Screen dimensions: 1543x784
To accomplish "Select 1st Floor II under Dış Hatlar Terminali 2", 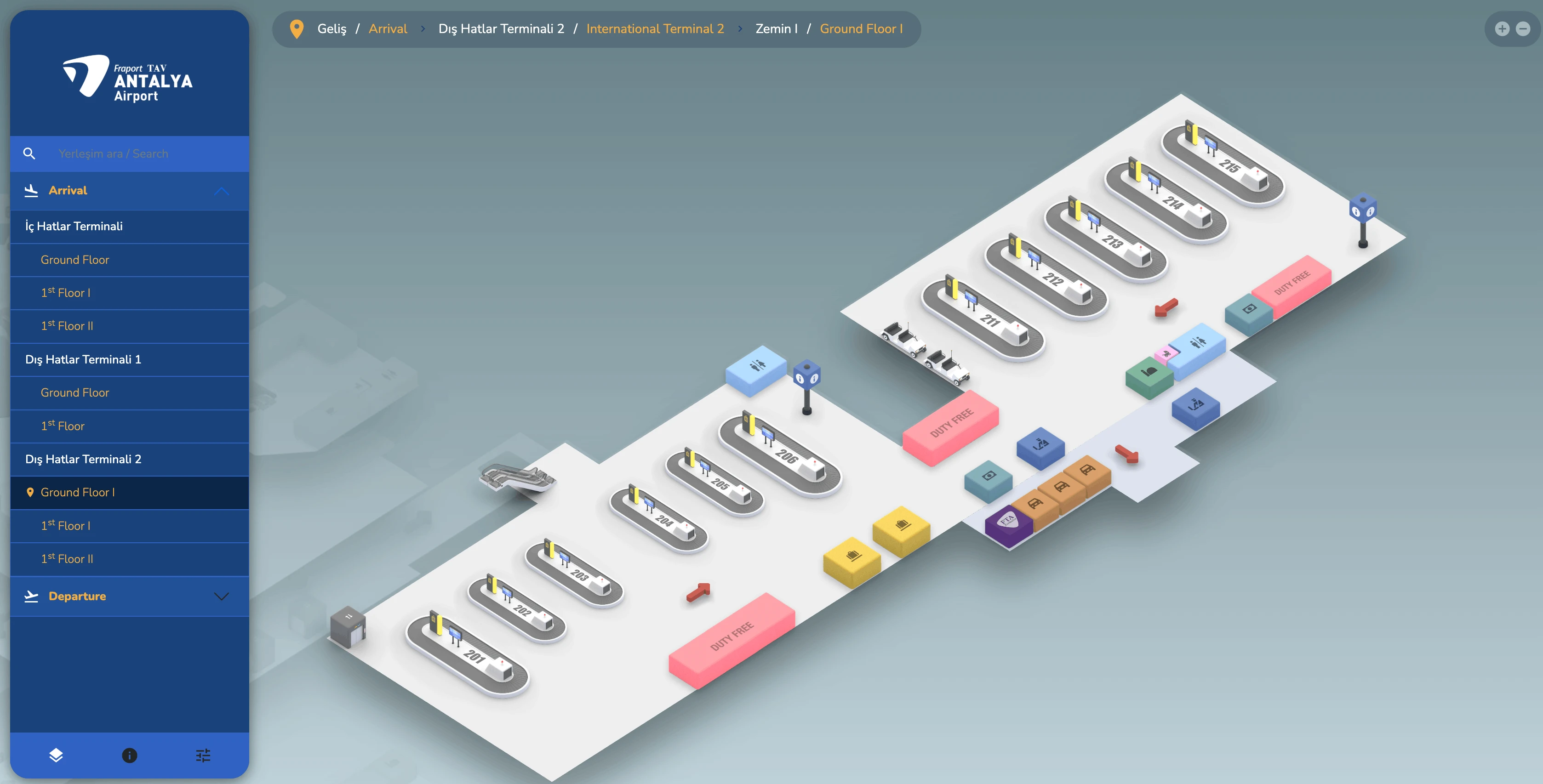I will tap(67, 559).
